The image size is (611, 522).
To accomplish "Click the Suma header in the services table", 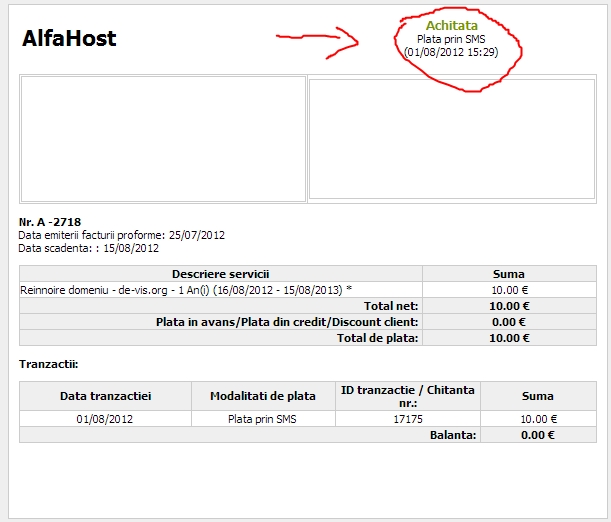I will click(509, 274).
